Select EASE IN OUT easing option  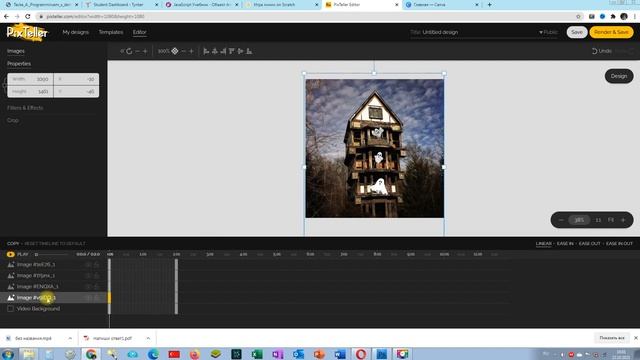click(619, 244)
